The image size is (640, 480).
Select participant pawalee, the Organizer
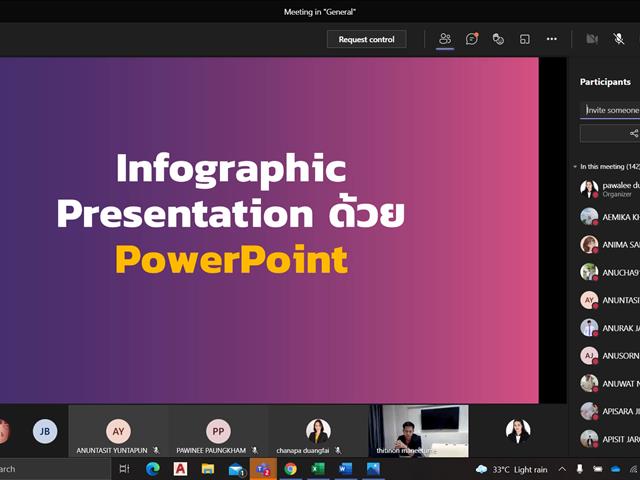pos(610,189)
